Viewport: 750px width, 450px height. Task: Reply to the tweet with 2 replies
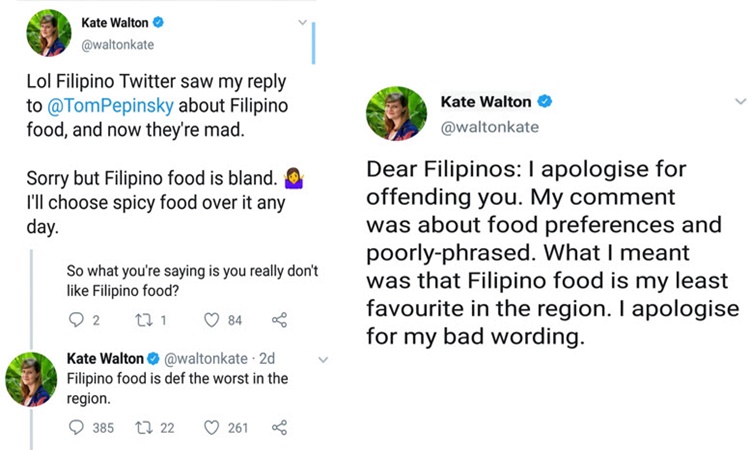pos(76,319)
